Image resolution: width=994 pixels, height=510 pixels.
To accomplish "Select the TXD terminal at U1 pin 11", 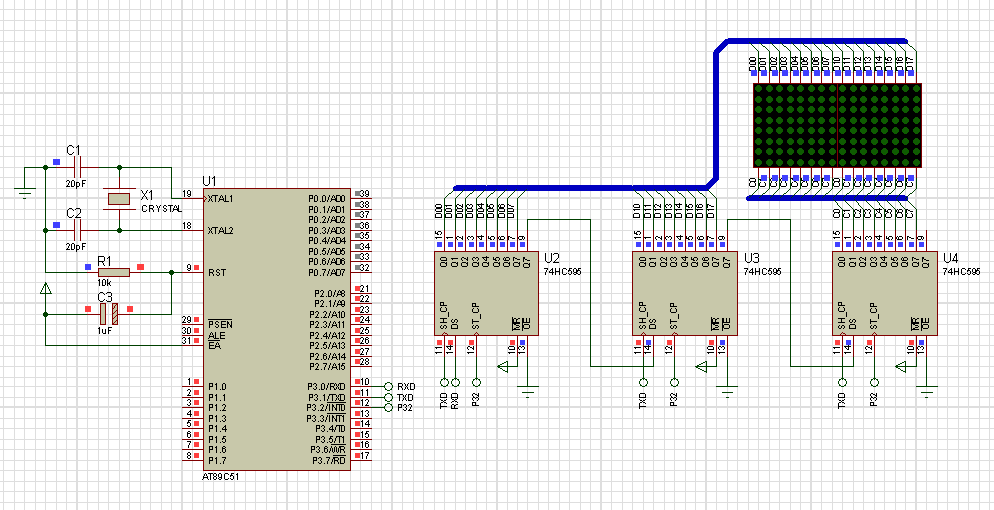I will click(388, 397).
